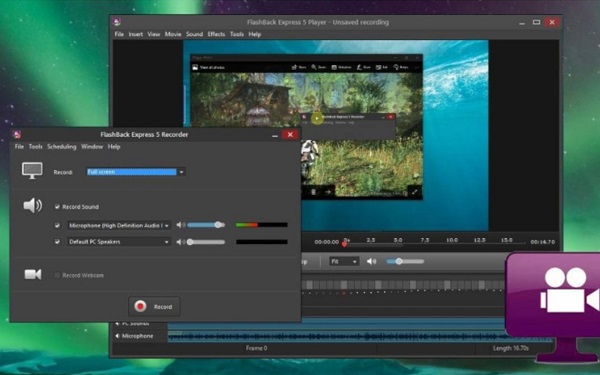Image resolution: width=600 pixels, height=375 pixels.
Task: Close the FlashBack Recorder window
Action: point(290,134)
